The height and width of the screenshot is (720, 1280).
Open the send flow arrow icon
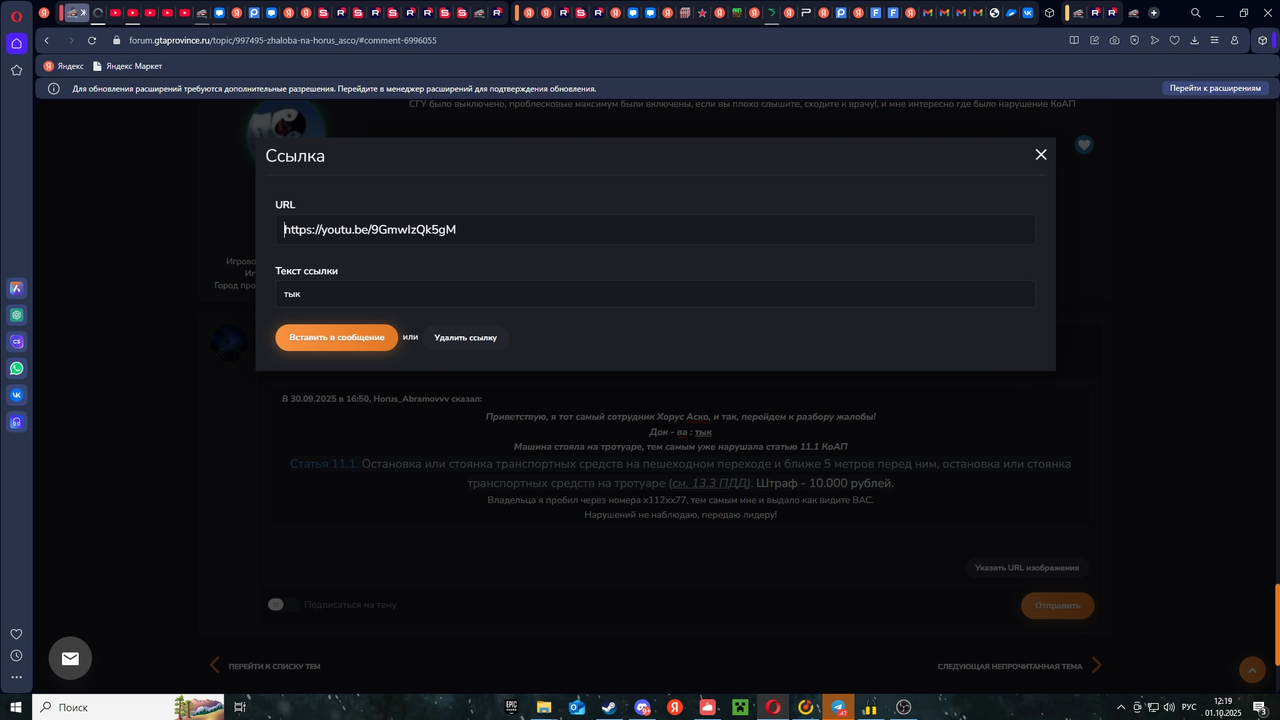coord(1154,40)
